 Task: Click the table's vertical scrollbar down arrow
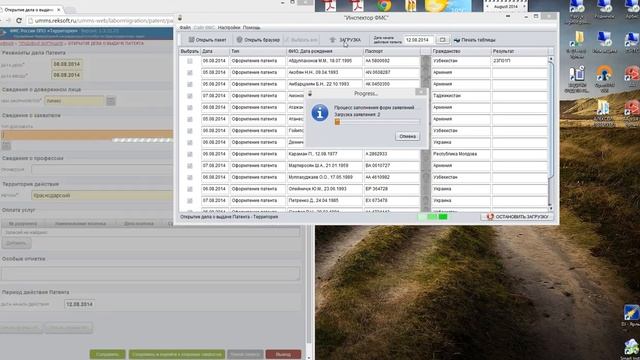550,209
